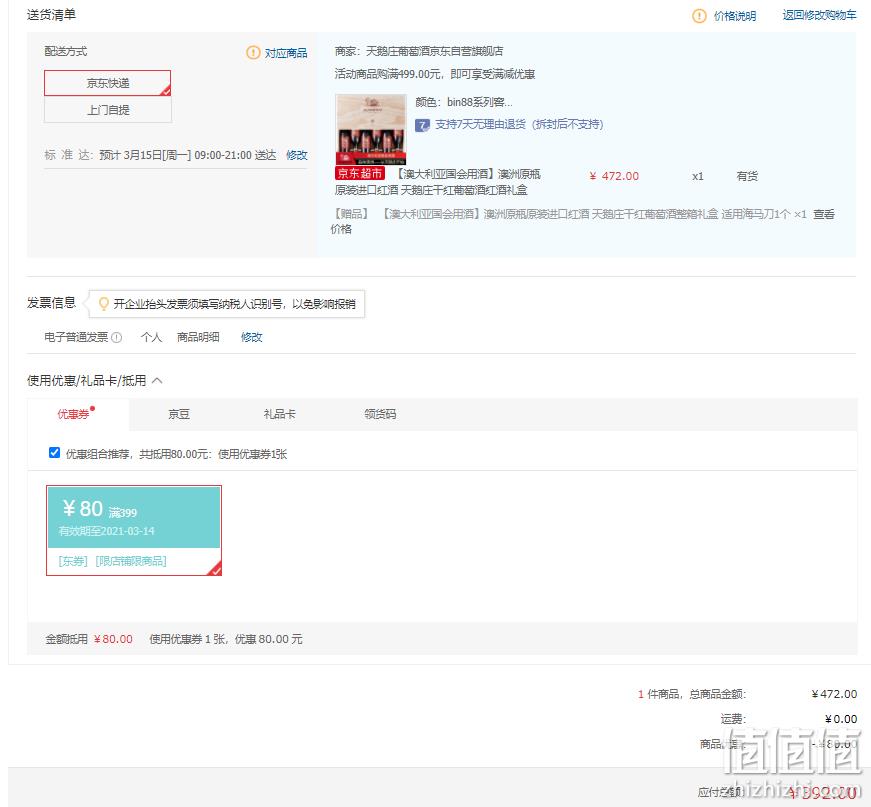Click the 7-day return badge icon
The width and height of the screenshot is (871, 807).
pos(422,125)
